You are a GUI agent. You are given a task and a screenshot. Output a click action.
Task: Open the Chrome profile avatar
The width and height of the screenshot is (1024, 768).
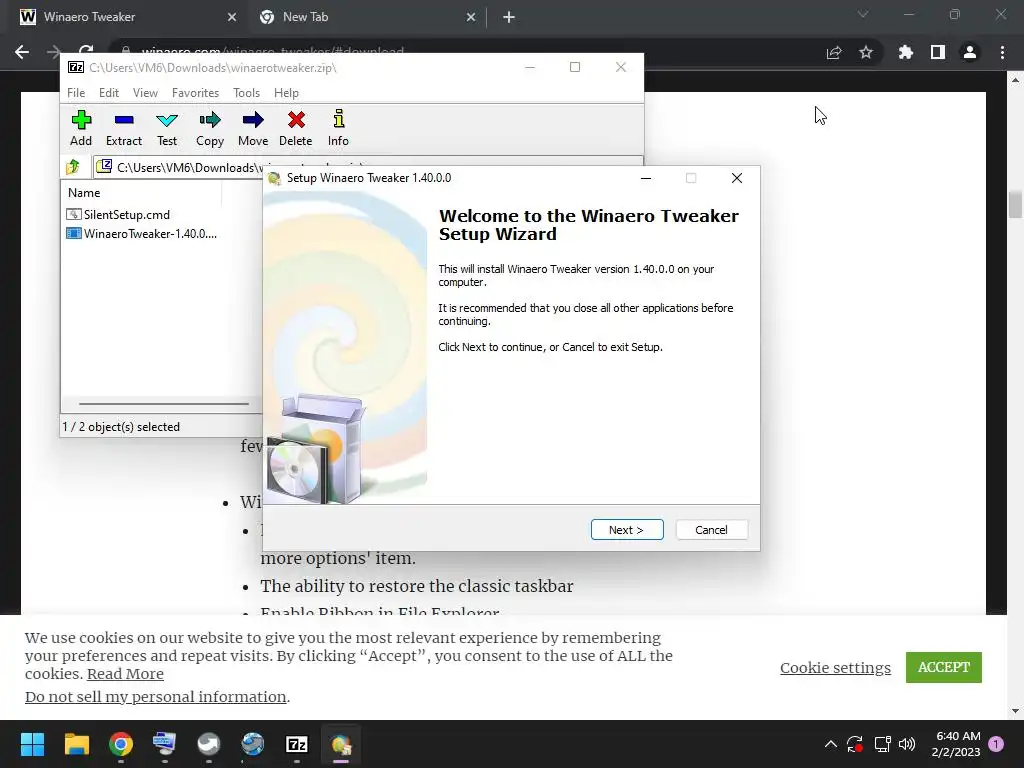pyautogui.click(x=970, y=52)
